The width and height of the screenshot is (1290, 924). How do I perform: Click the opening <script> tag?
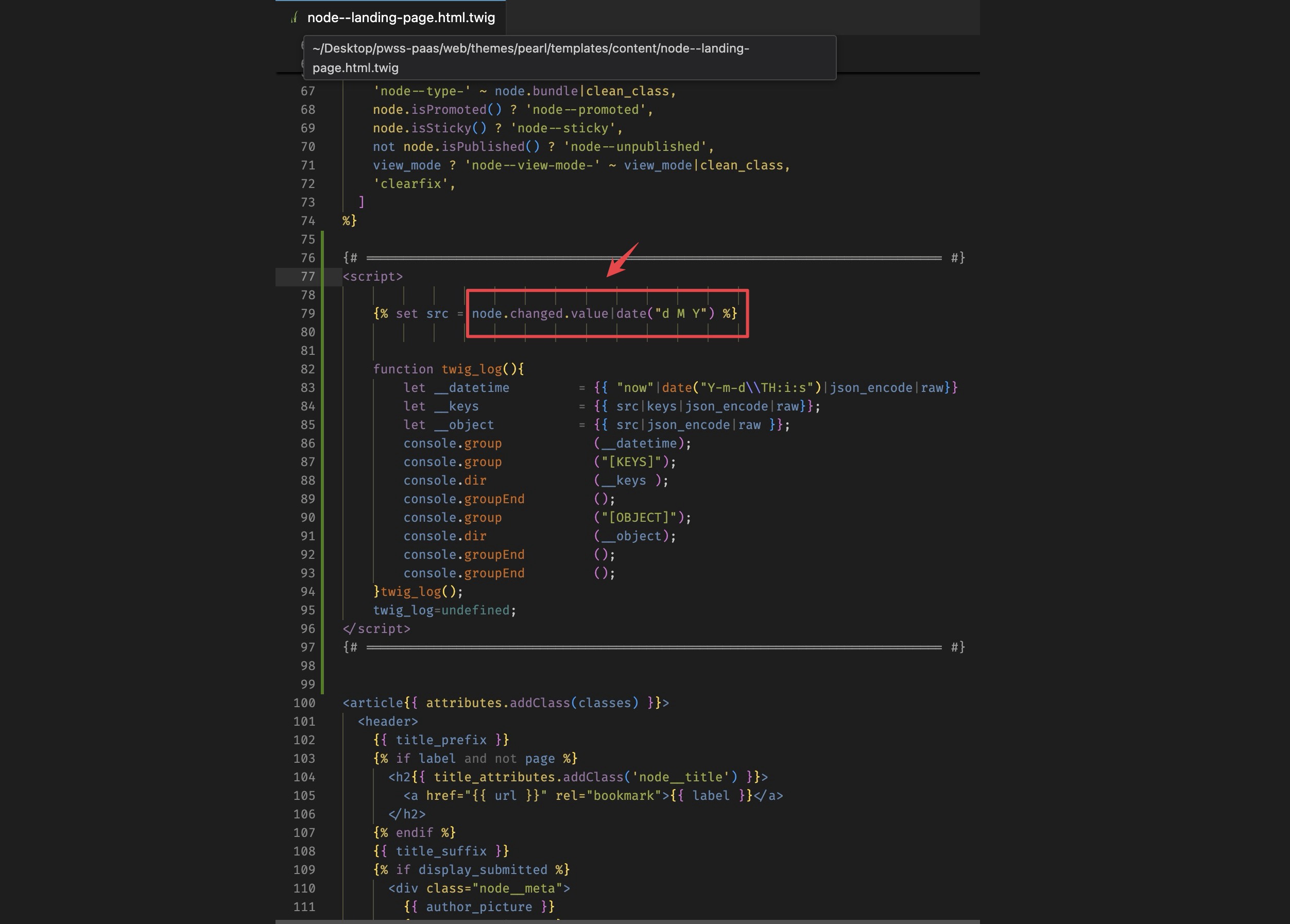372,277
